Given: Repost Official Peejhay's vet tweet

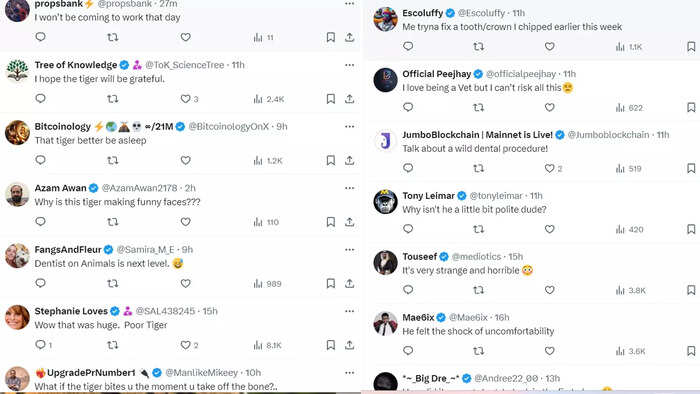Looking at the screenshot, I should tap(479, 107).
